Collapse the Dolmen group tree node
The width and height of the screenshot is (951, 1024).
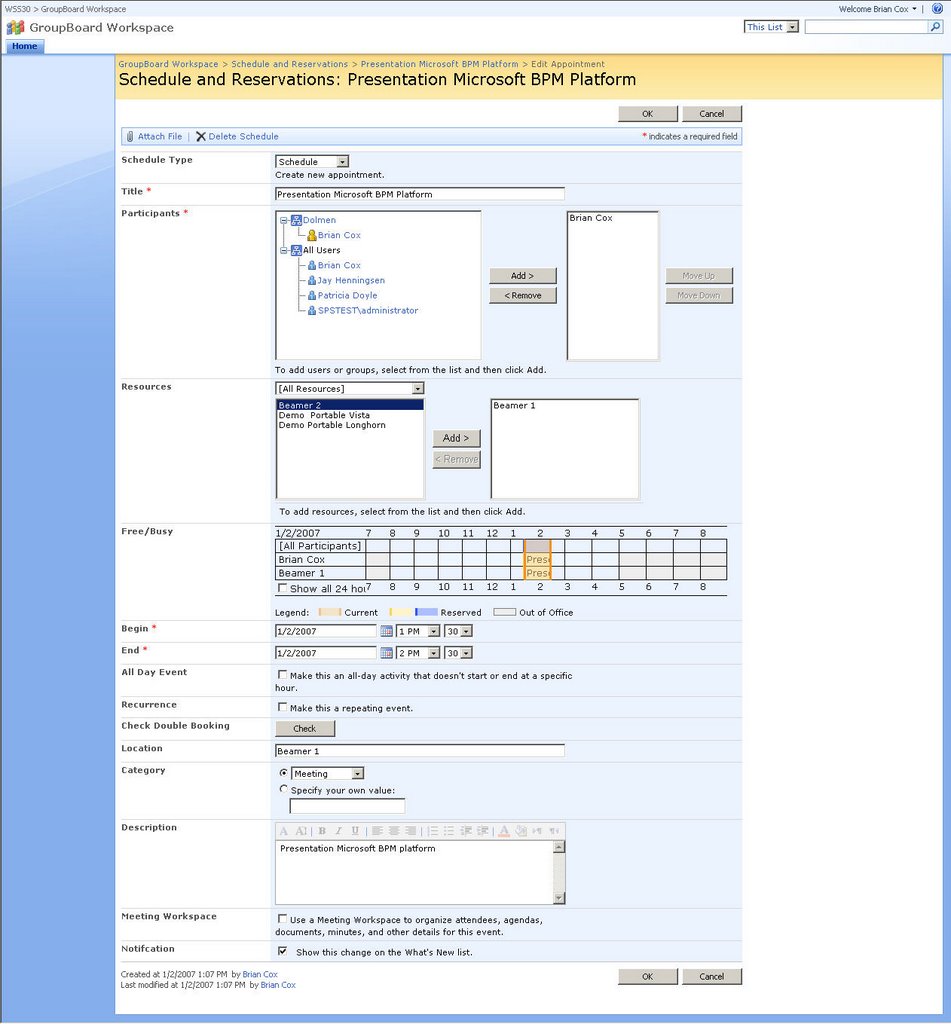284,220
